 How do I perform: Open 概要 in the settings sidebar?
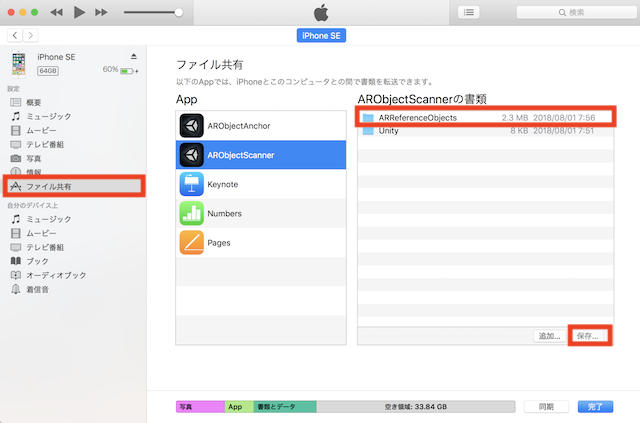[x=33, y=102]
